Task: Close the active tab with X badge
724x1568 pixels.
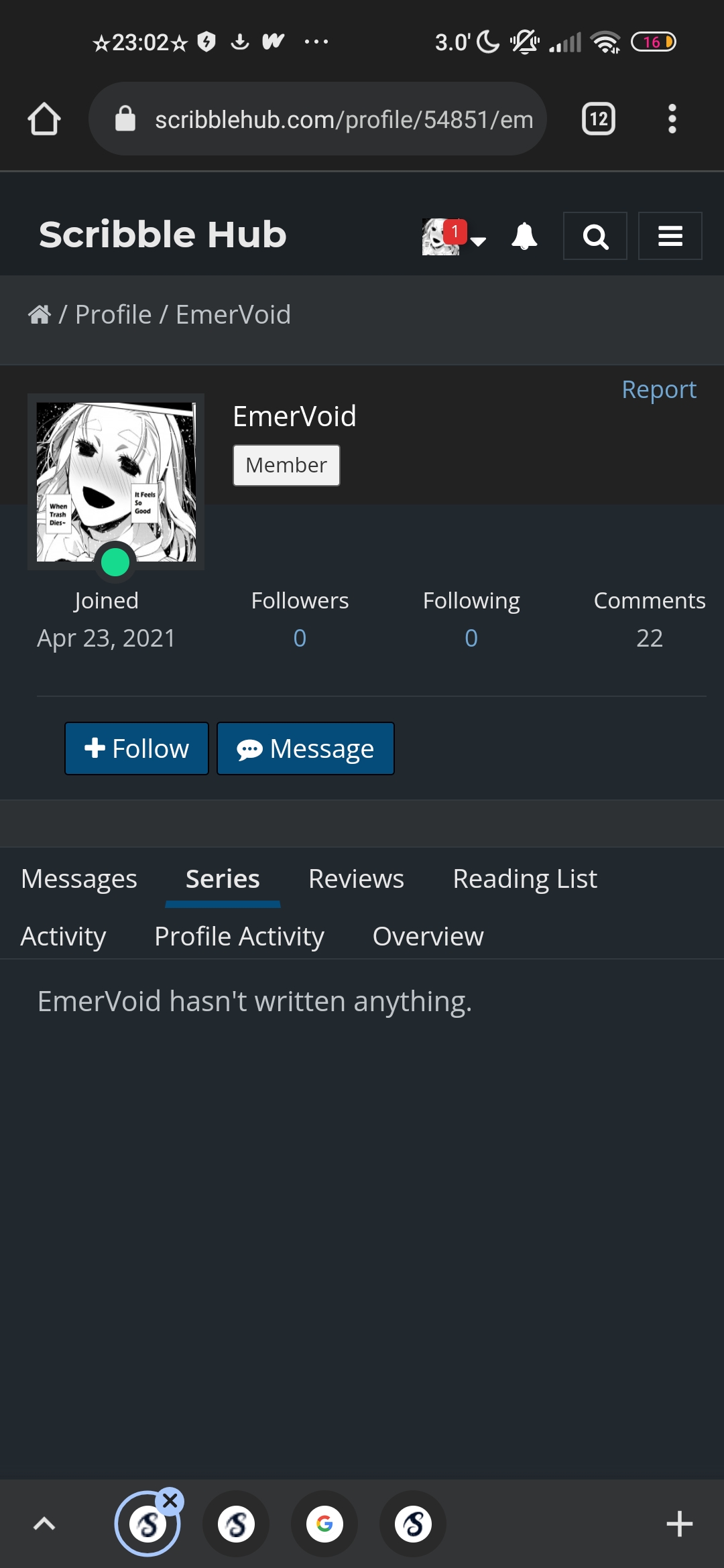Action: [170, 1502]
